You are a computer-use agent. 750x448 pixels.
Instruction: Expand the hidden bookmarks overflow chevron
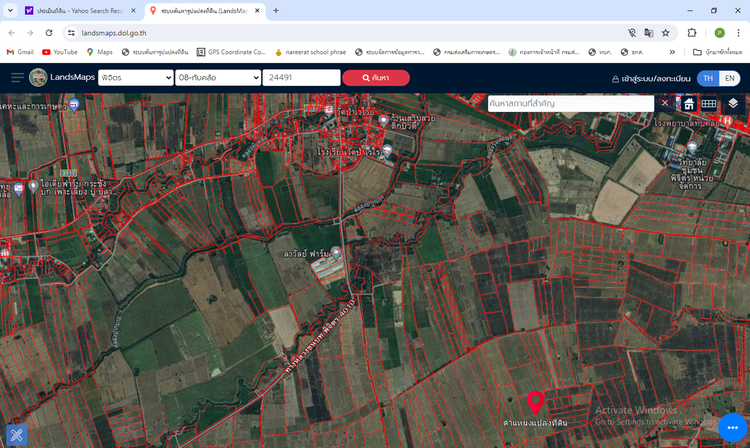click(x=672, y=52)
